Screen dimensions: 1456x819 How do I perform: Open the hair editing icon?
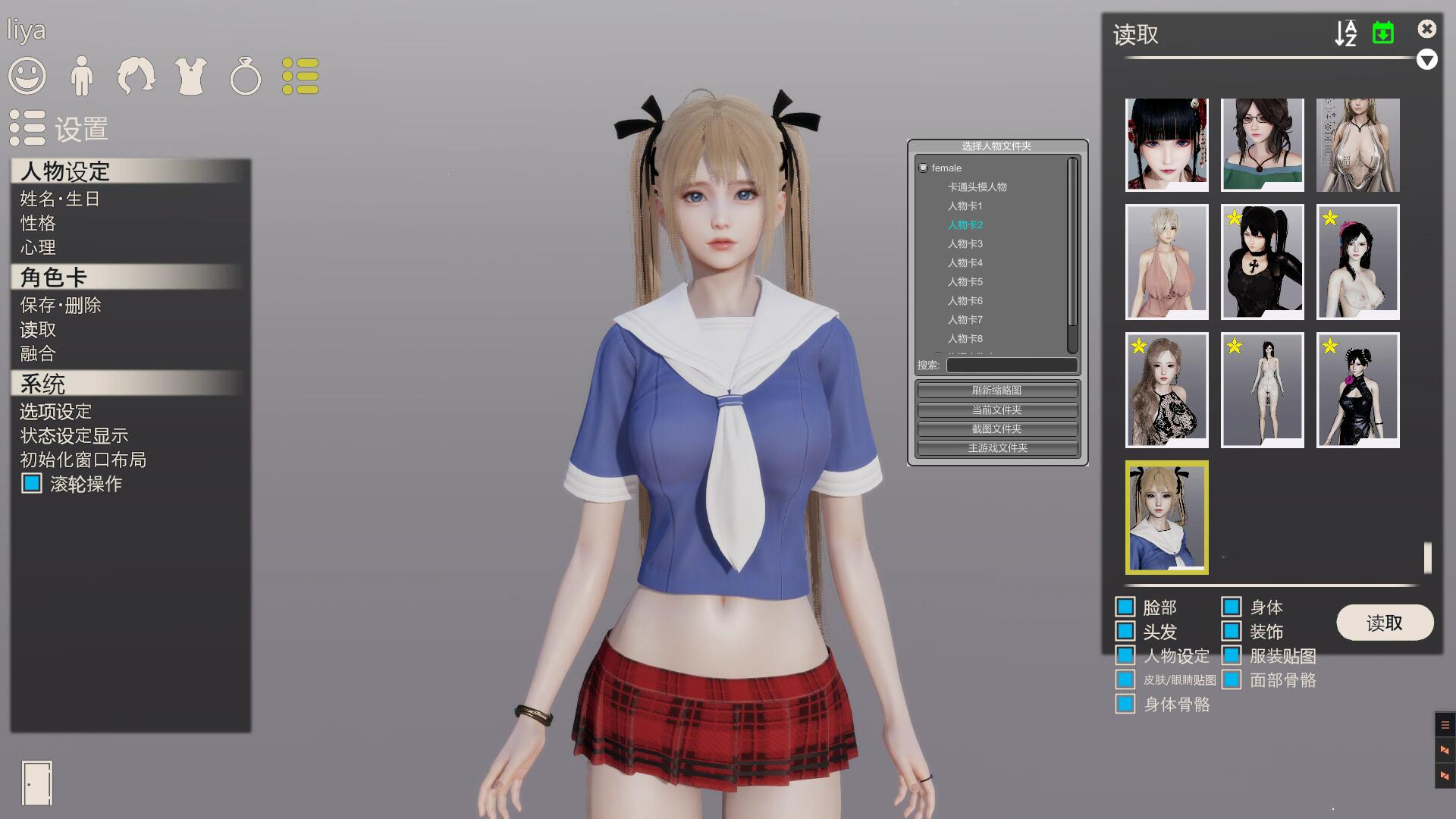click(x=136, y=76)
